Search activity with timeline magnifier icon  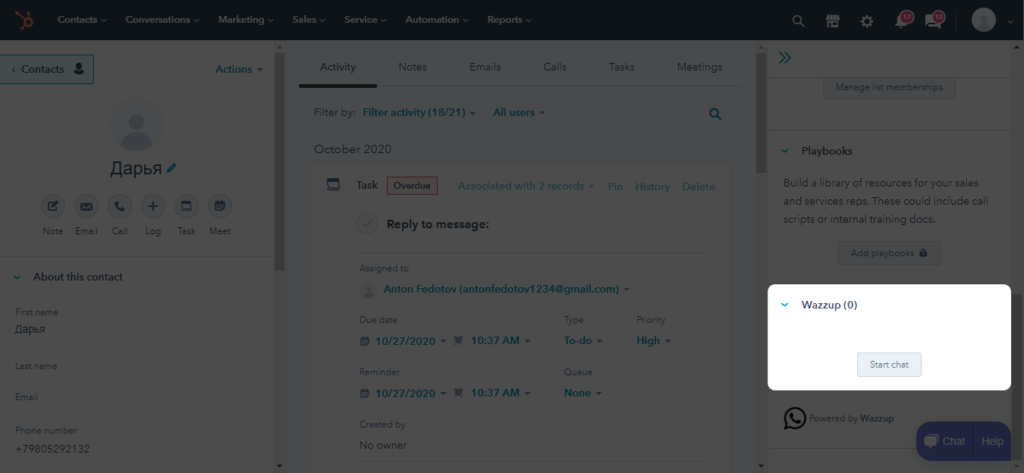715,114
